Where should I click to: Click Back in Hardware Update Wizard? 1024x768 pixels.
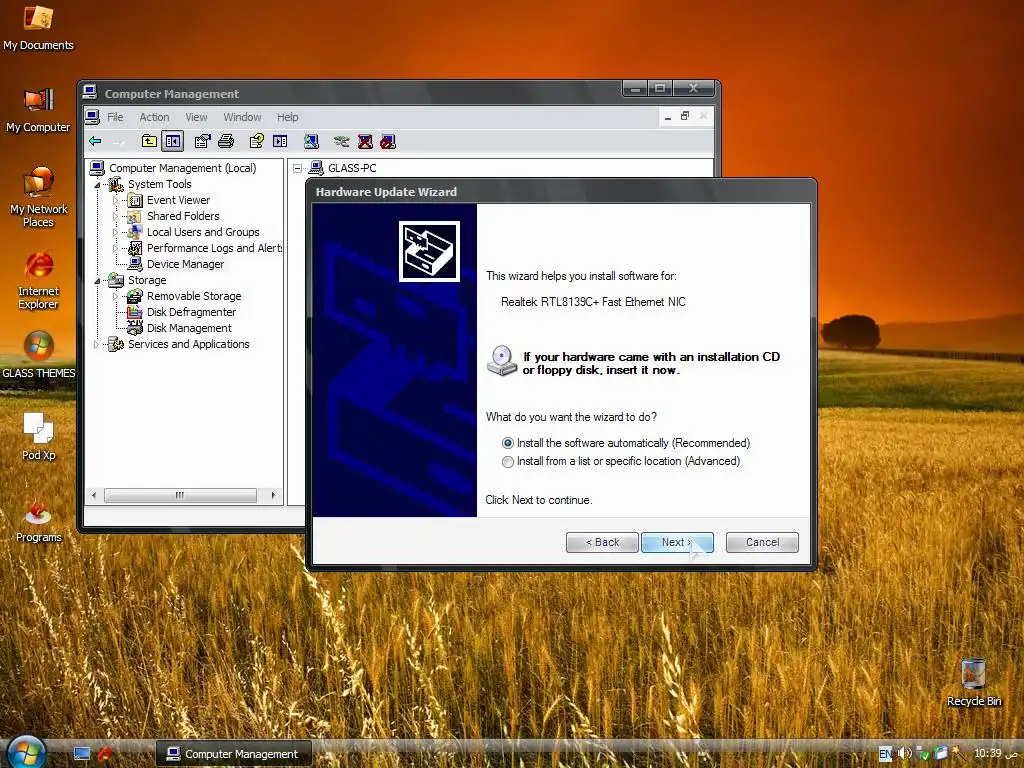(602, 542)
